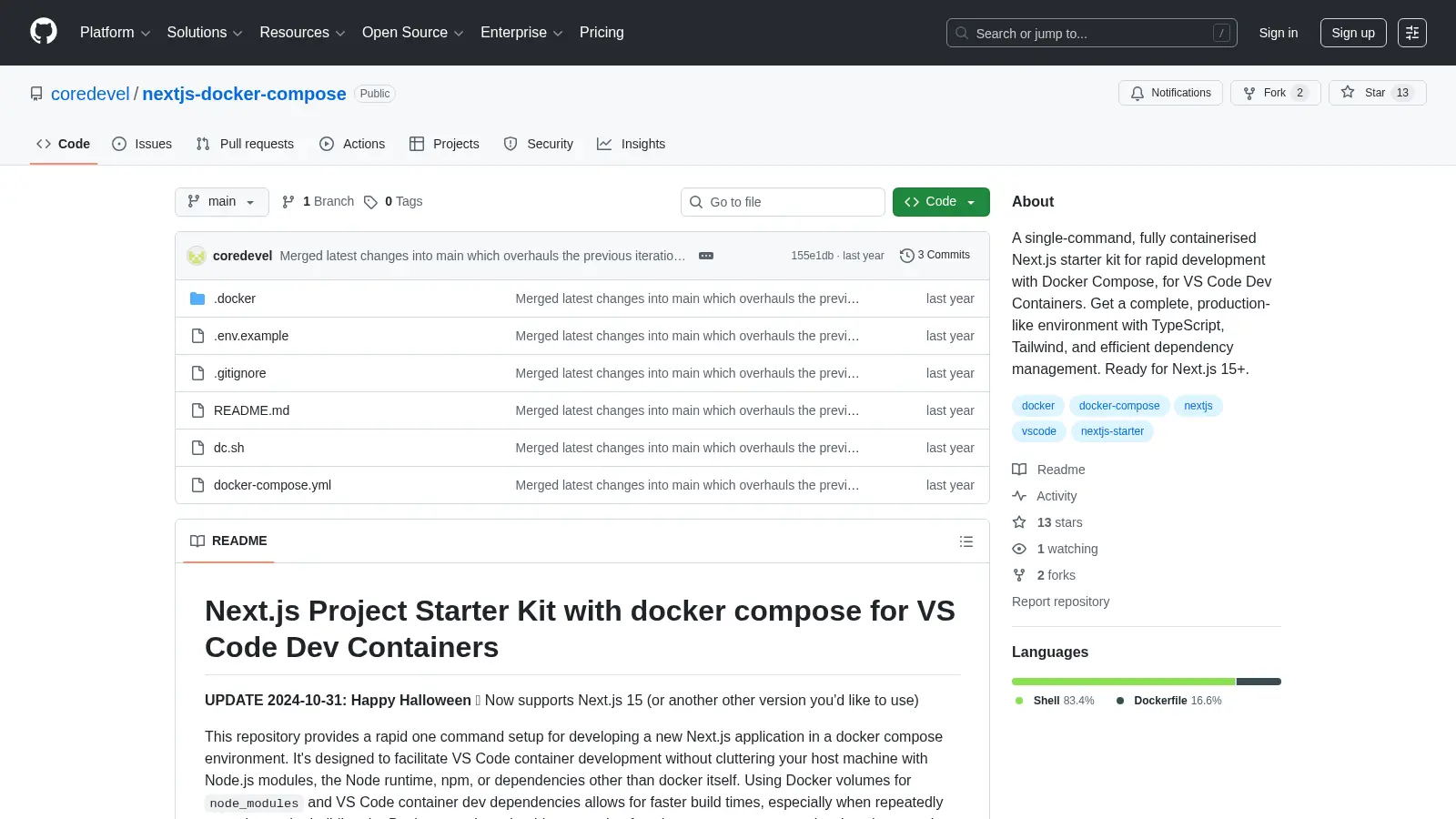View 0 Tags list
This screenshot has height=819, width=1456.
pos(393,202)
